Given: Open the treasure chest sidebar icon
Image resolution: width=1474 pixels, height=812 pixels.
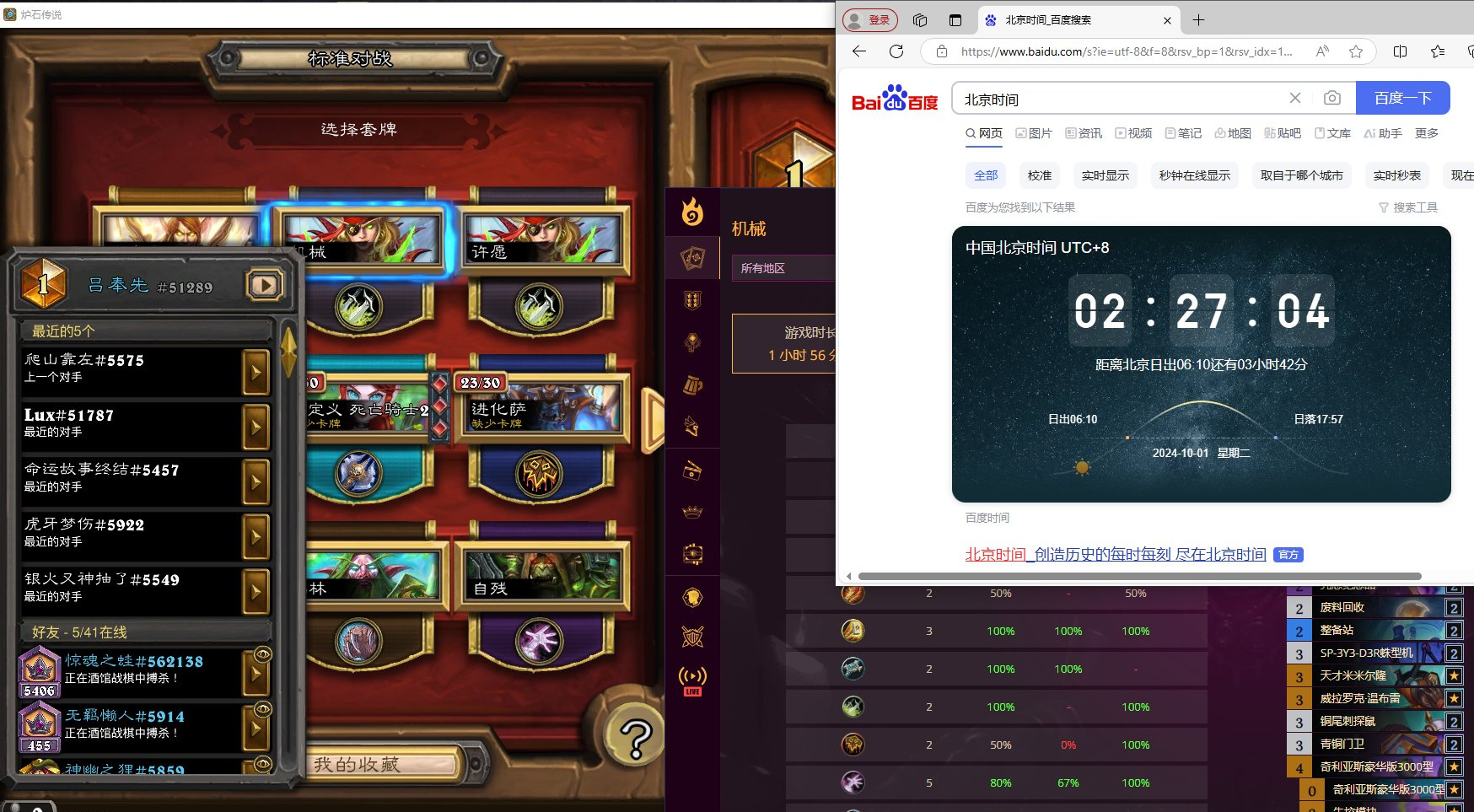Looking at the screenshot, I should coord(692,554).
